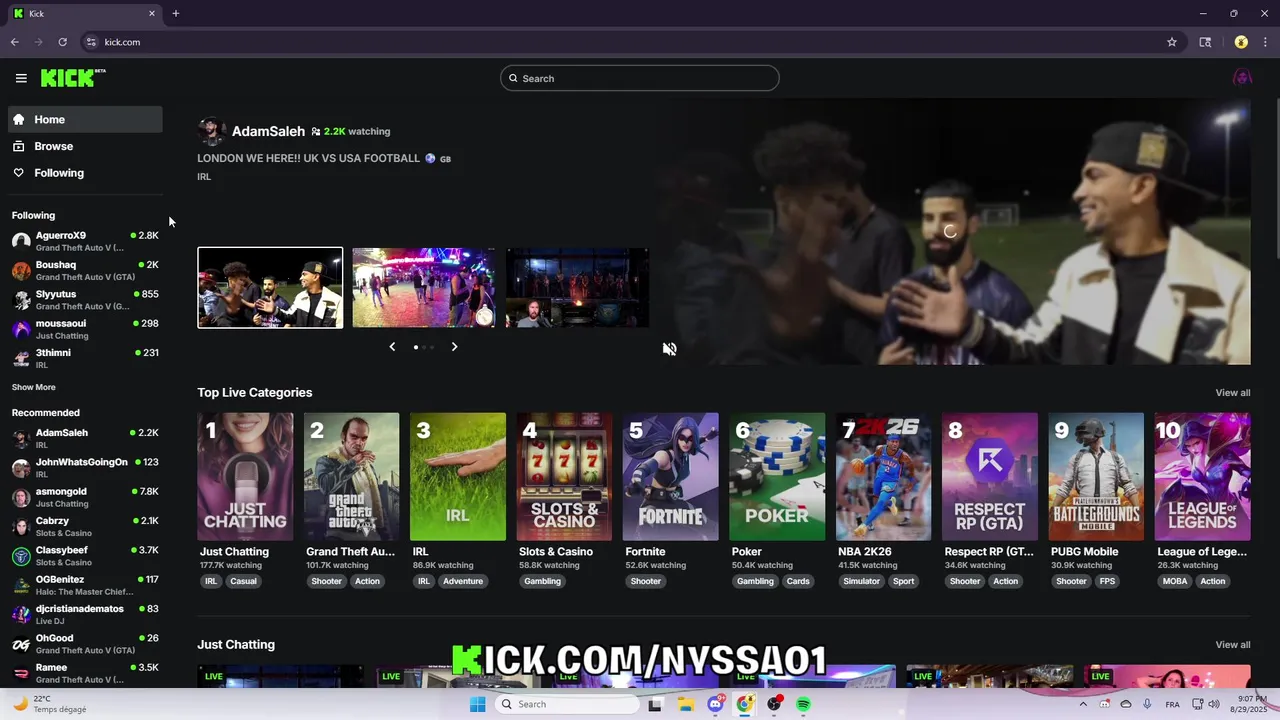Open Cabrzy recommended channel
The image size is (1280, 720).
pyautogui.click(x=85, y=526)
